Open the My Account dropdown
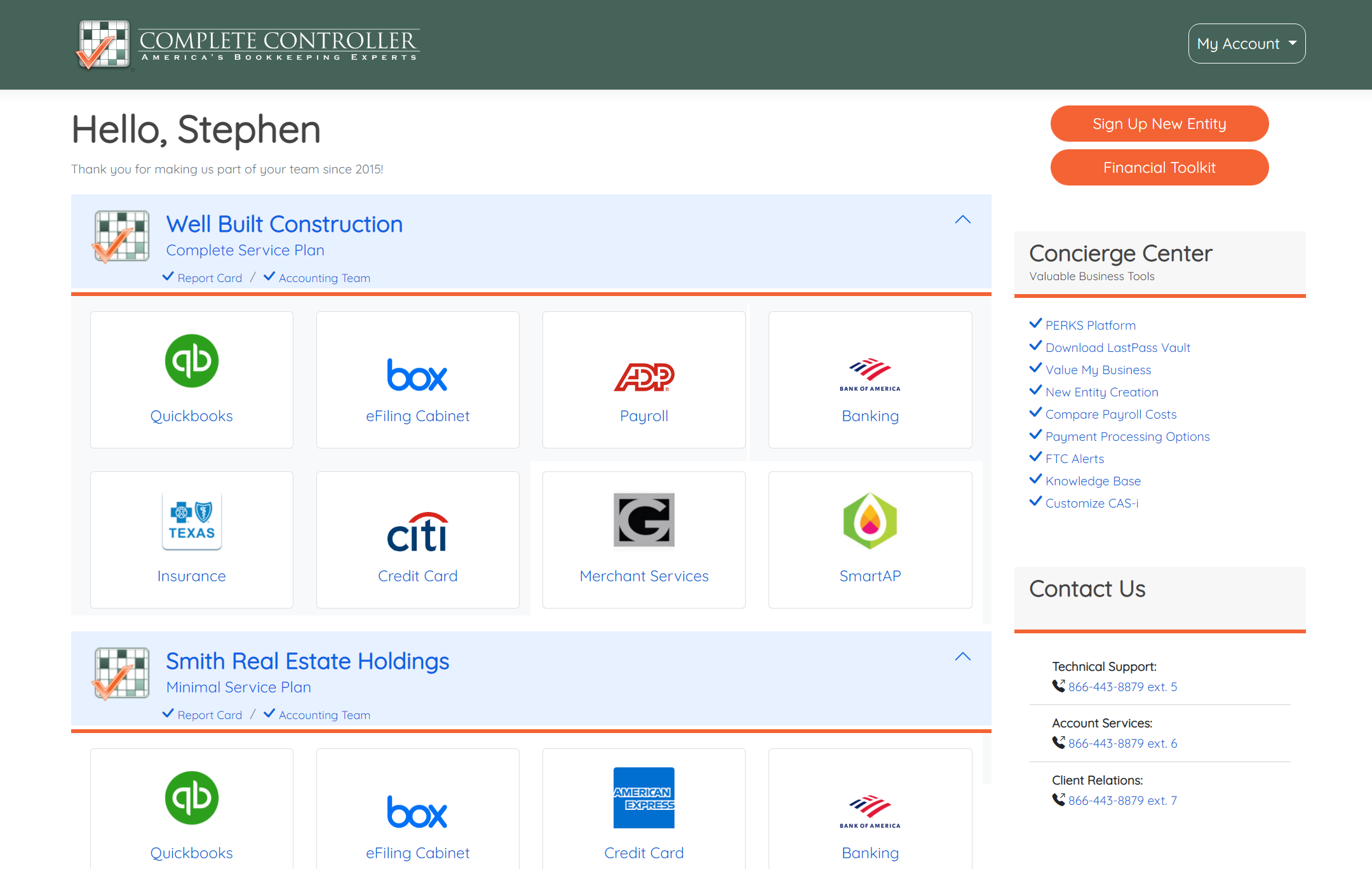This screenshot has width=1372, height=869. 1246,43
